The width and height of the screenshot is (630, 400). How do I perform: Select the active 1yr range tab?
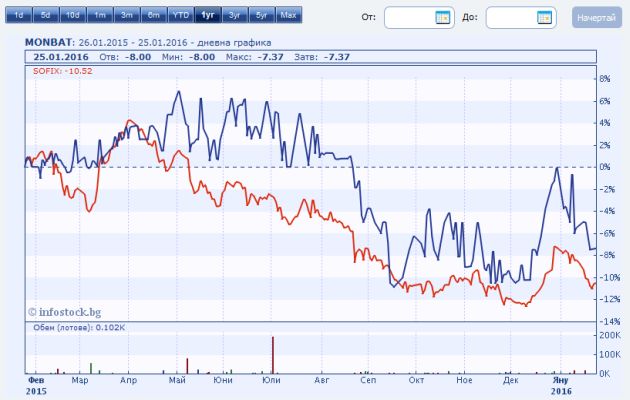[208, 15]
